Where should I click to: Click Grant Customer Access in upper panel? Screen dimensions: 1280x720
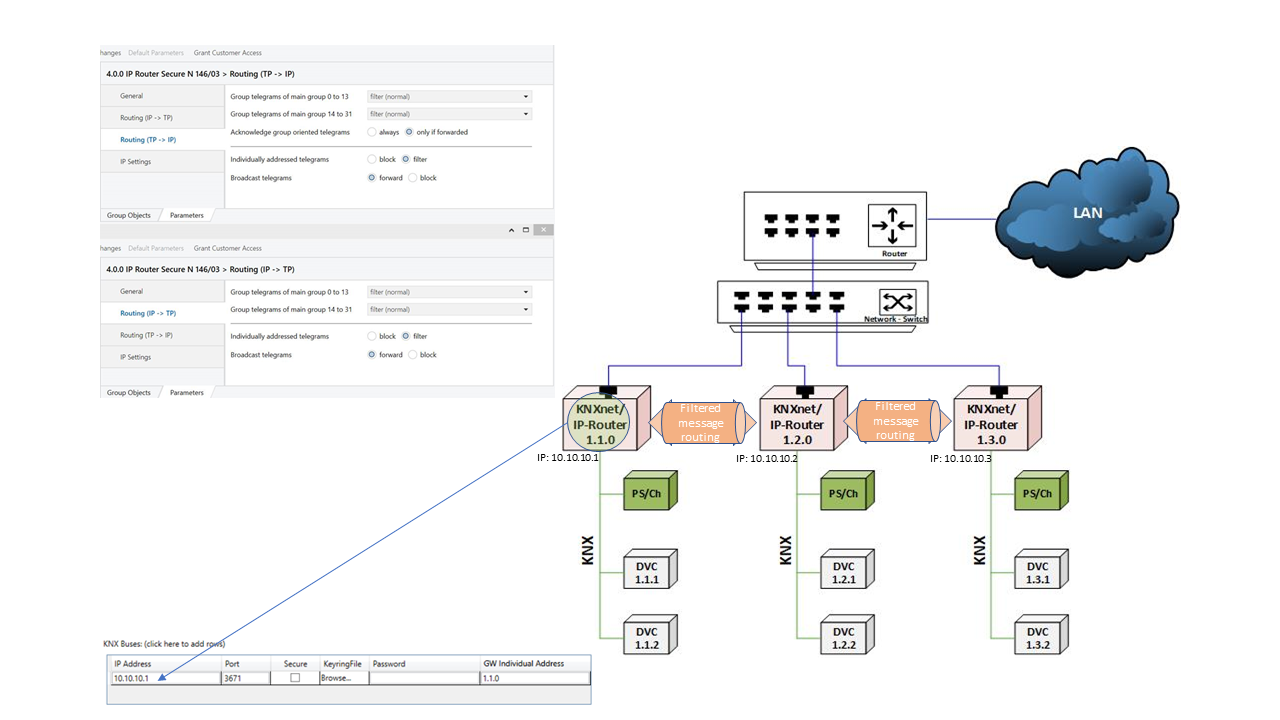pos(228,52)
